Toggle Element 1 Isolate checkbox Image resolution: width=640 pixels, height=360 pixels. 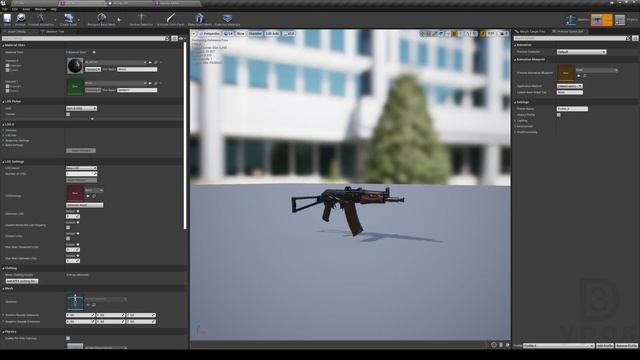coord(7,91)
